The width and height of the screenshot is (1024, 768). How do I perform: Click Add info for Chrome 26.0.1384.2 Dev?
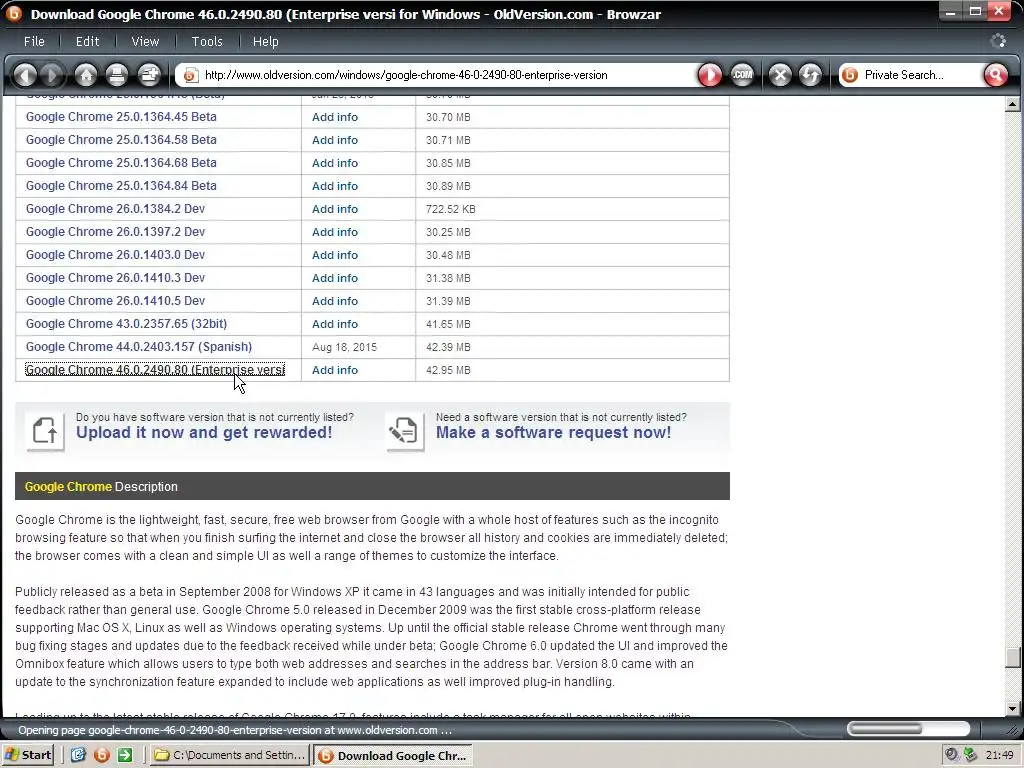tap(334, 209)
